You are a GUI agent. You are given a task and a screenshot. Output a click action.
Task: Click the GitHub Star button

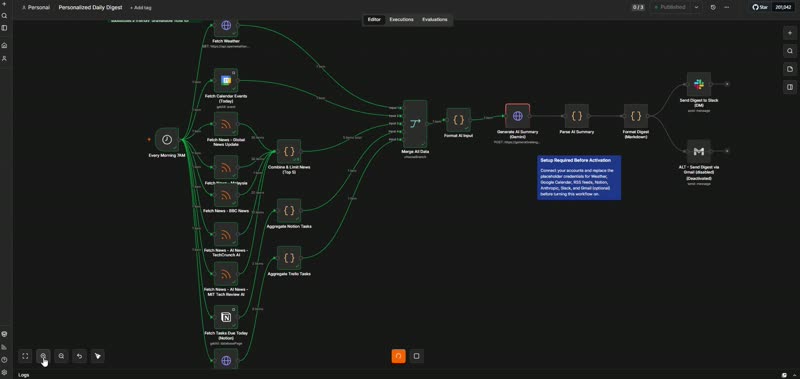coord(760,8)
